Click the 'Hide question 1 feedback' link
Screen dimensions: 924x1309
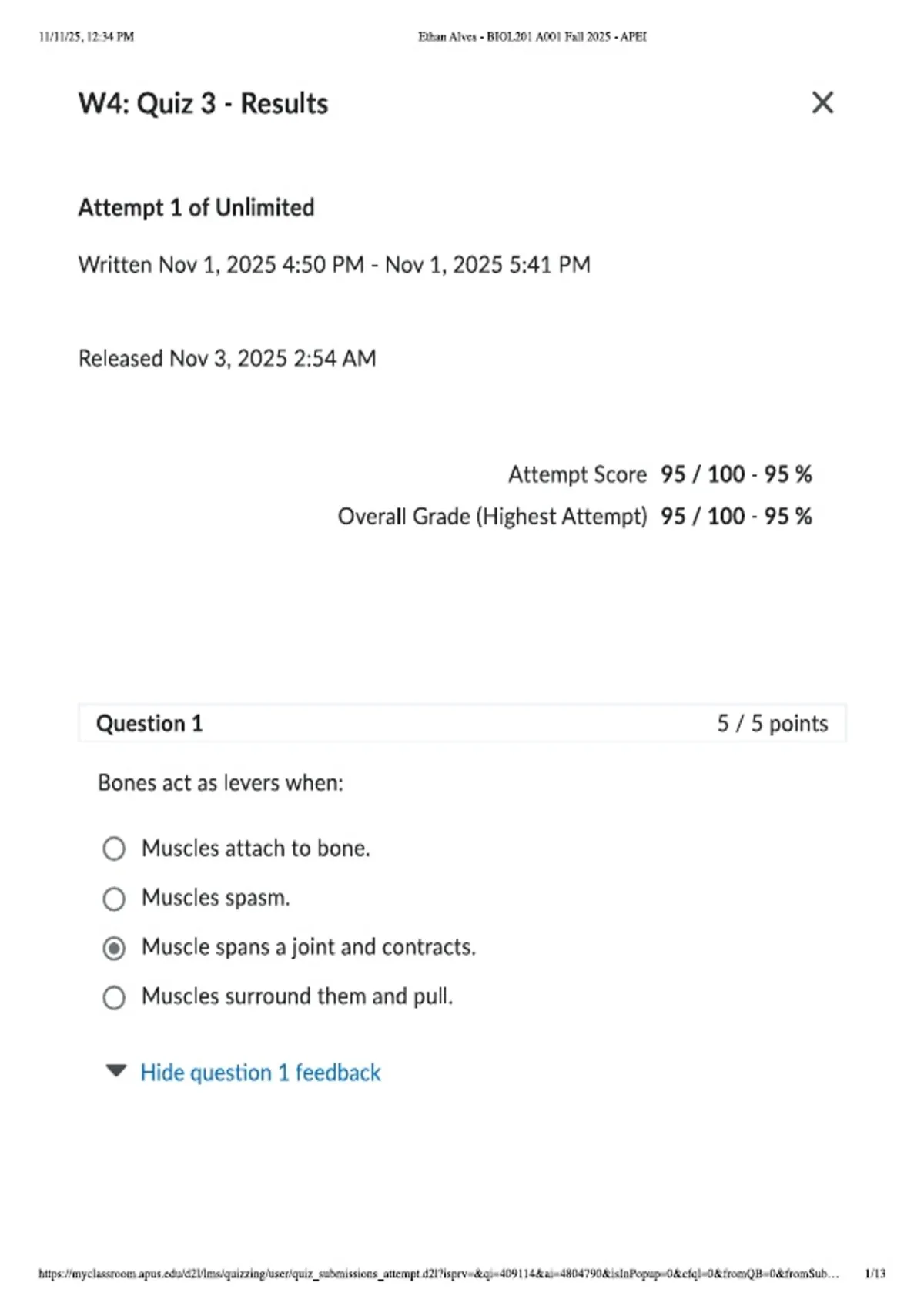click(260, 1072)
